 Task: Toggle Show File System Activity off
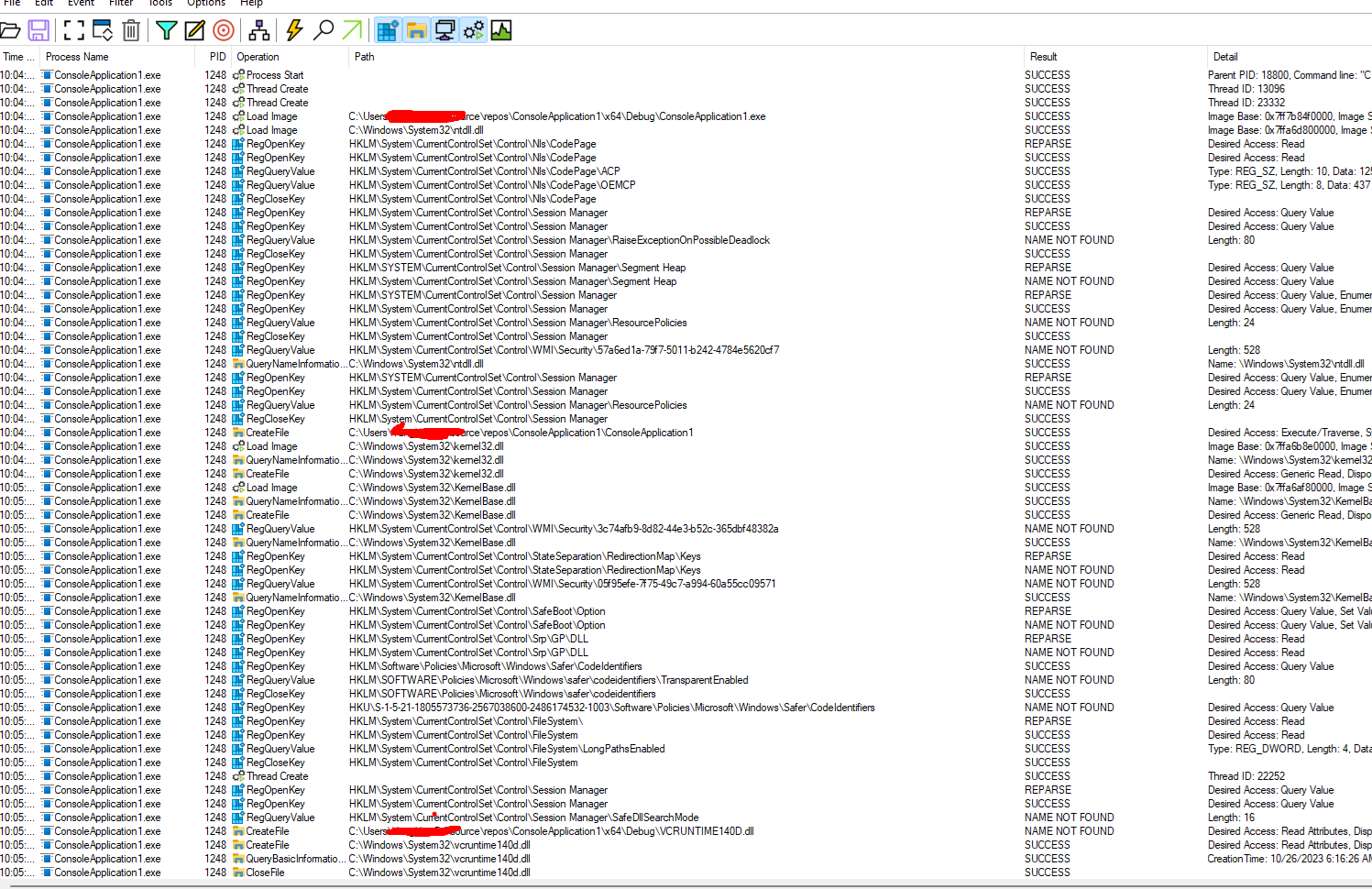click(416, 30)
